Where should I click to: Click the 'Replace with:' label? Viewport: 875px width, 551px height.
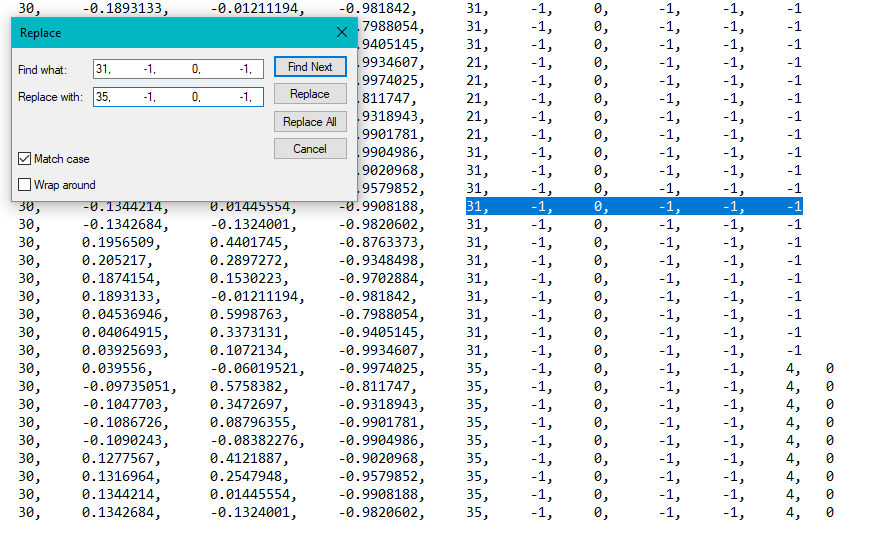50,97
